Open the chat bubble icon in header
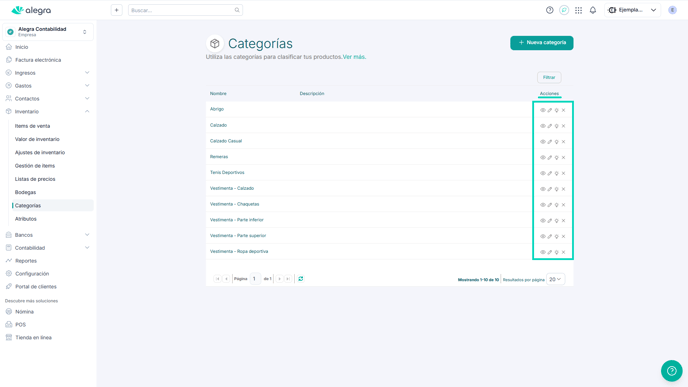Image resolution: width=688 pixels, height=387 pixels. pos(564,10)
